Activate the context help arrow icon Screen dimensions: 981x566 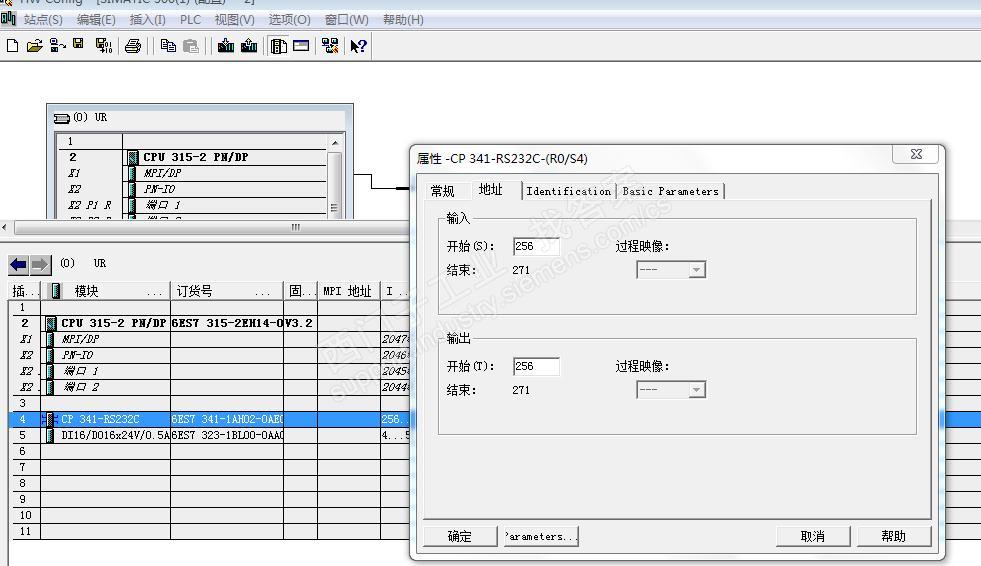click(358, 46)
